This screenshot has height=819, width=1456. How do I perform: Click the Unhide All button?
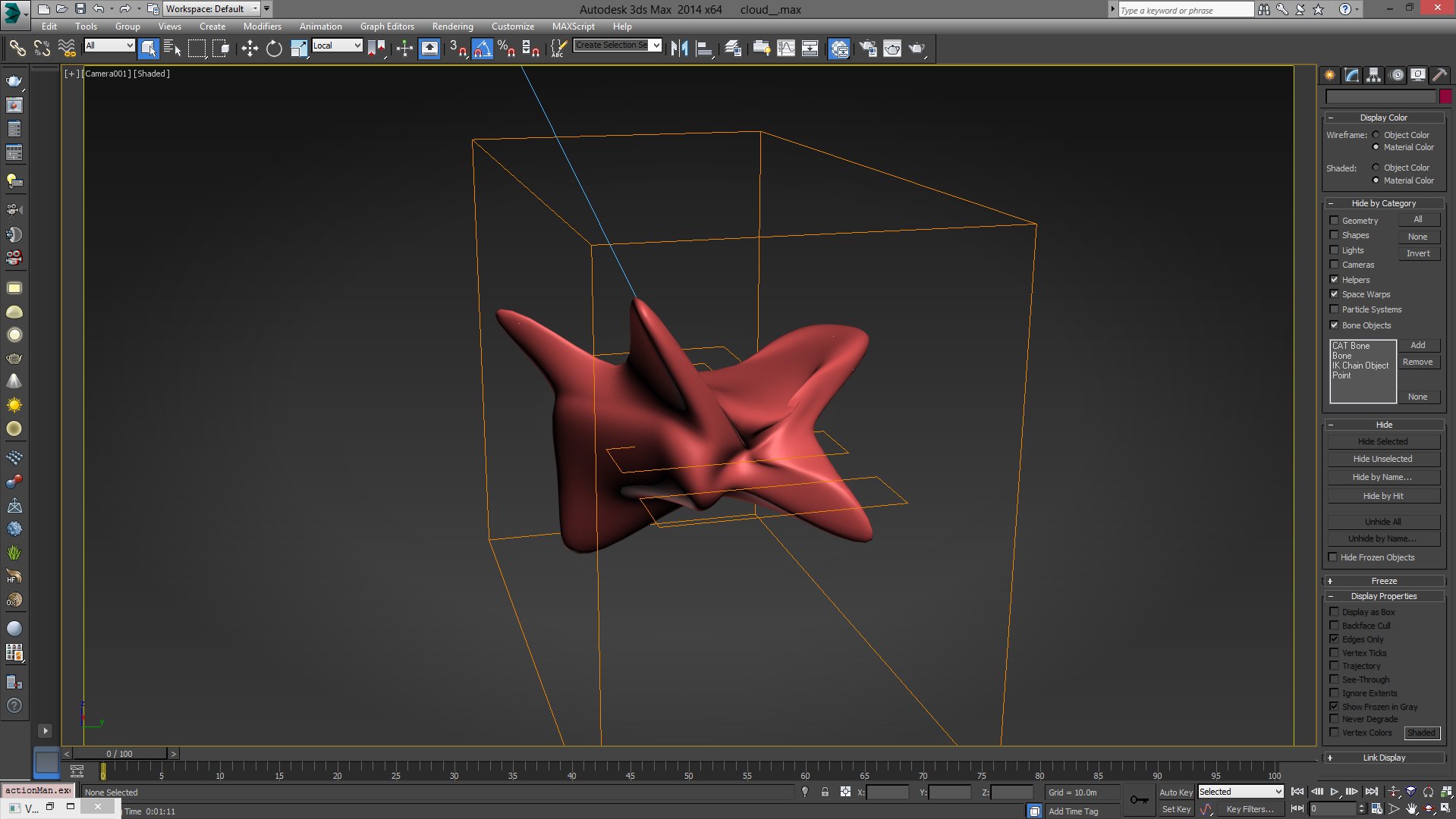click(1383, 522)
